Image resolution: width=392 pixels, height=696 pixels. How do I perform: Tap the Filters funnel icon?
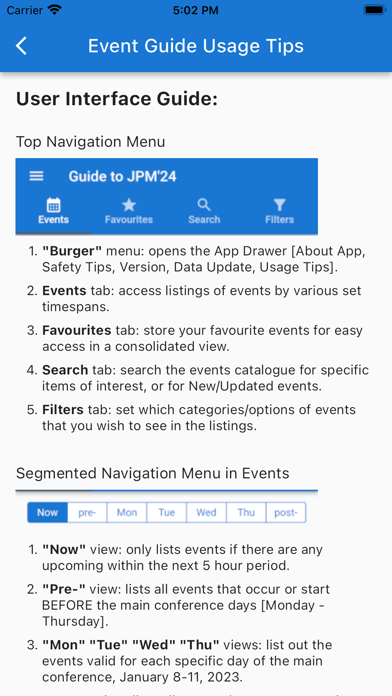pos(279,205)
